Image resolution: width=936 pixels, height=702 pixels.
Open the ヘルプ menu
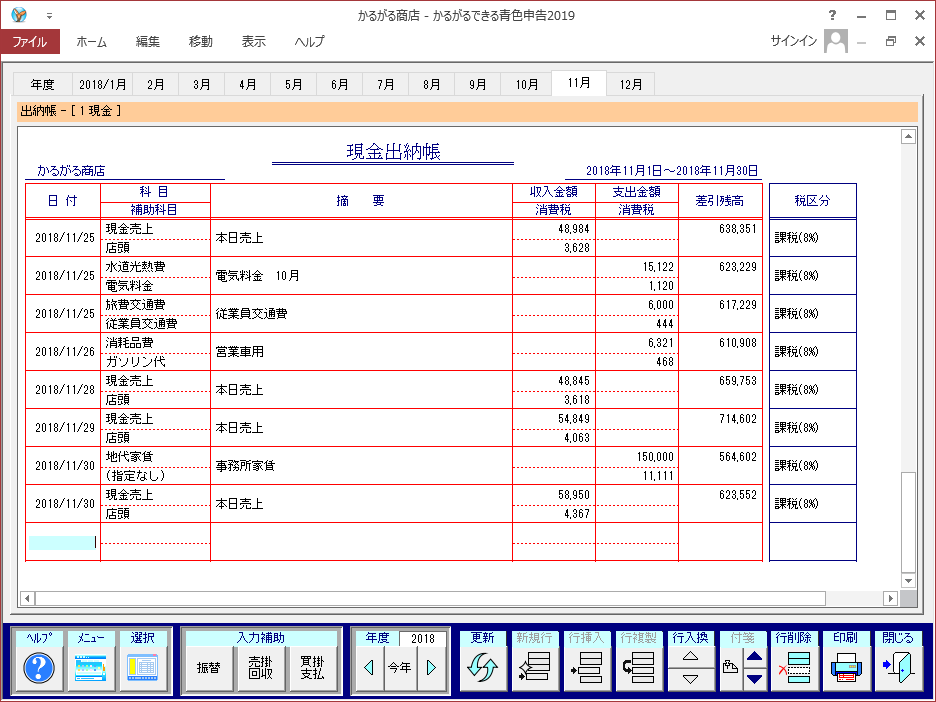point(310,42)
